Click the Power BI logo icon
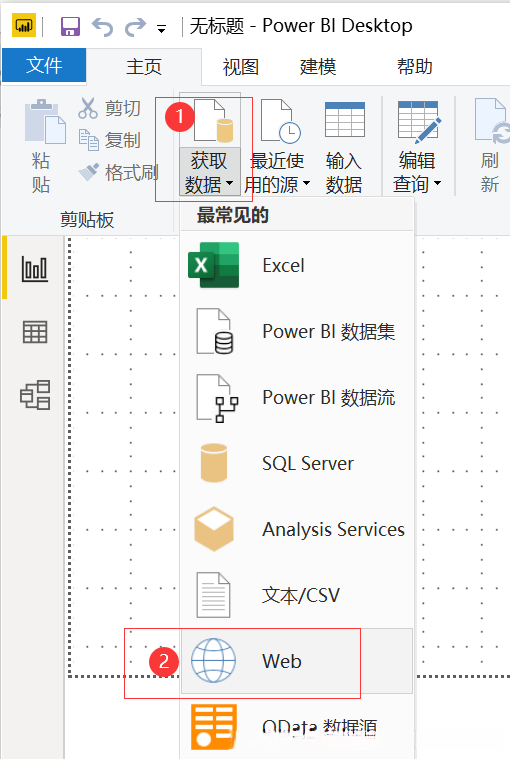 pyautogui.click(x=24, y=25)
